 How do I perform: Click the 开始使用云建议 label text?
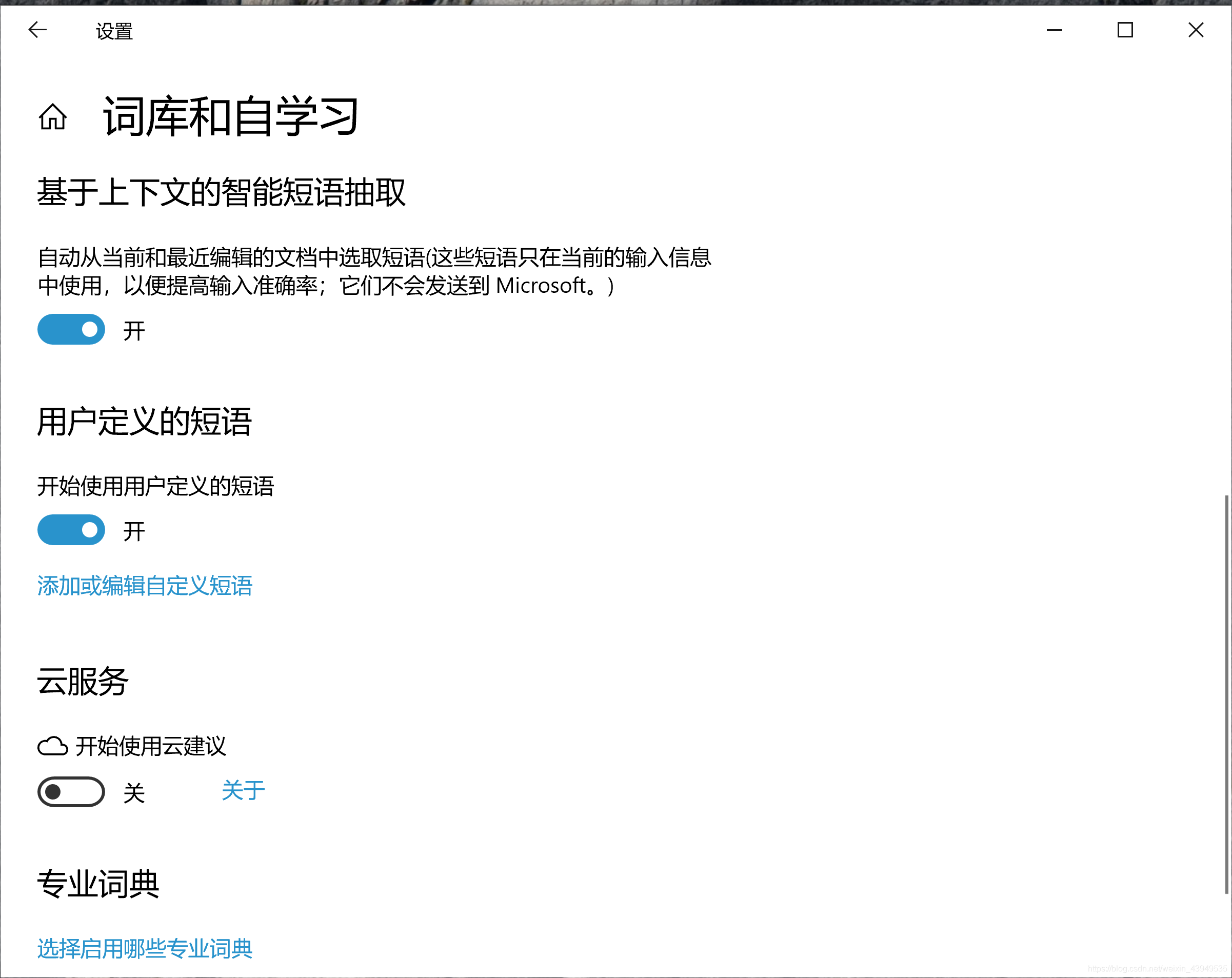click(151, 746)
